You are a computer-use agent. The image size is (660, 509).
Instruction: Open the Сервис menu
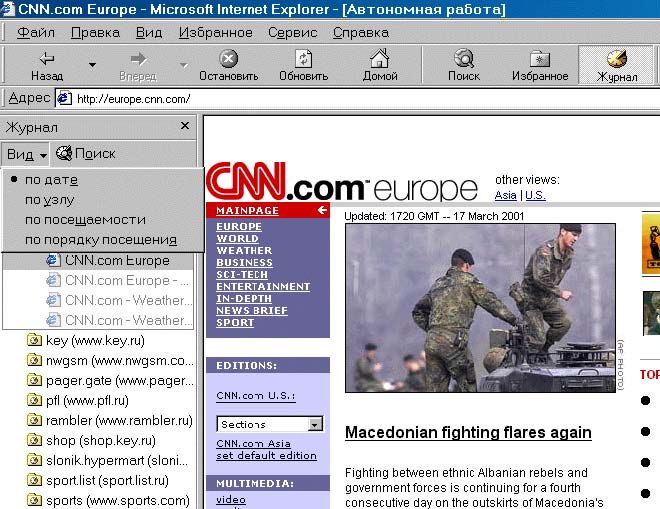tap(293, 32)
